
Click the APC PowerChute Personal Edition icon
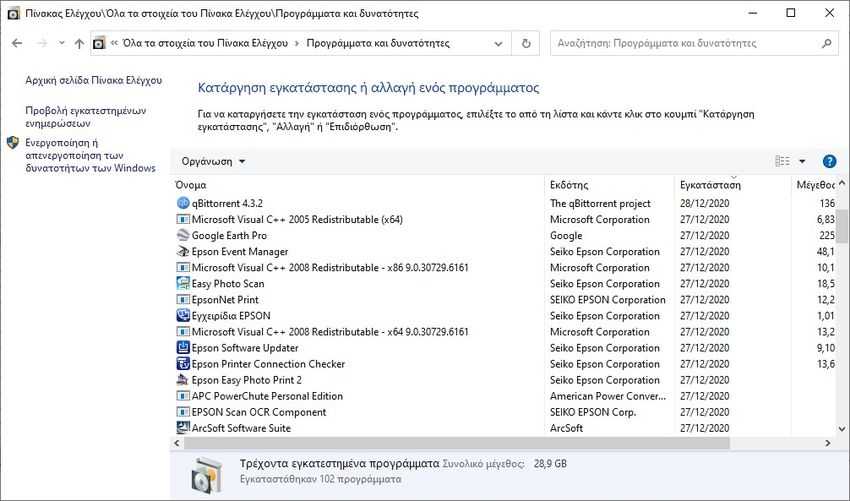(183, 396)
